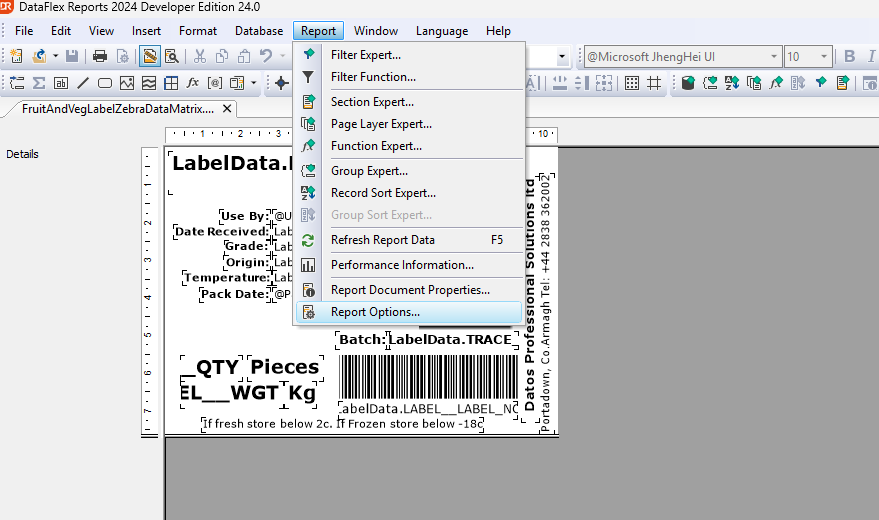
Task: Click the fx formula field icon
Action: click(x=193, y=82)
